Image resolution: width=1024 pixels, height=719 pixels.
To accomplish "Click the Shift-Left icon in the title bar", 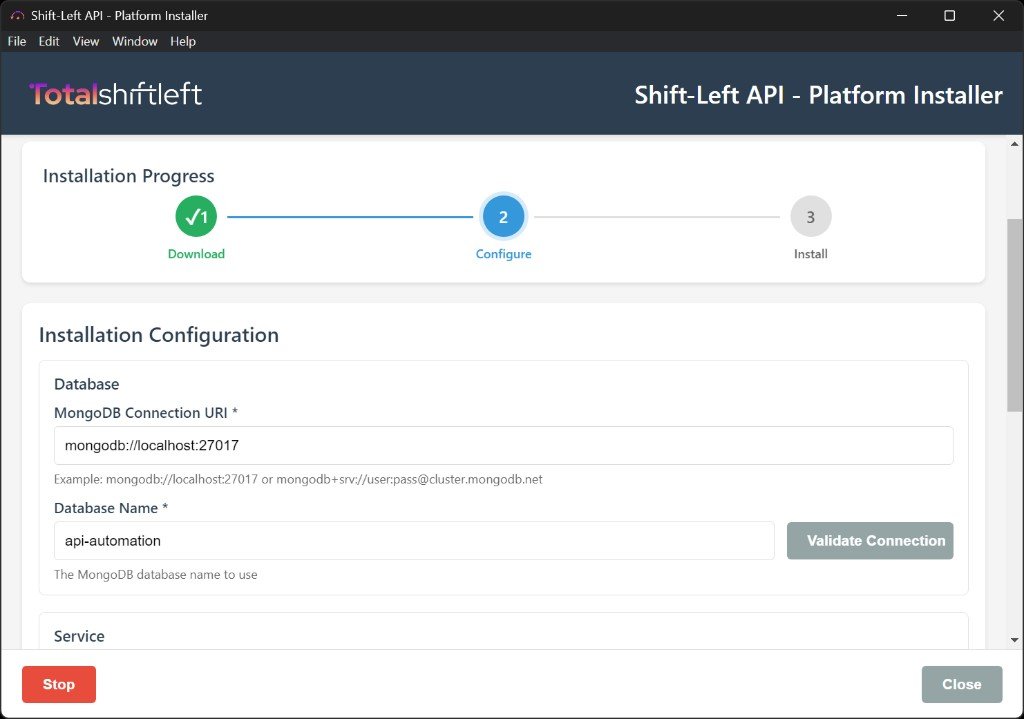I will point(13,15).
